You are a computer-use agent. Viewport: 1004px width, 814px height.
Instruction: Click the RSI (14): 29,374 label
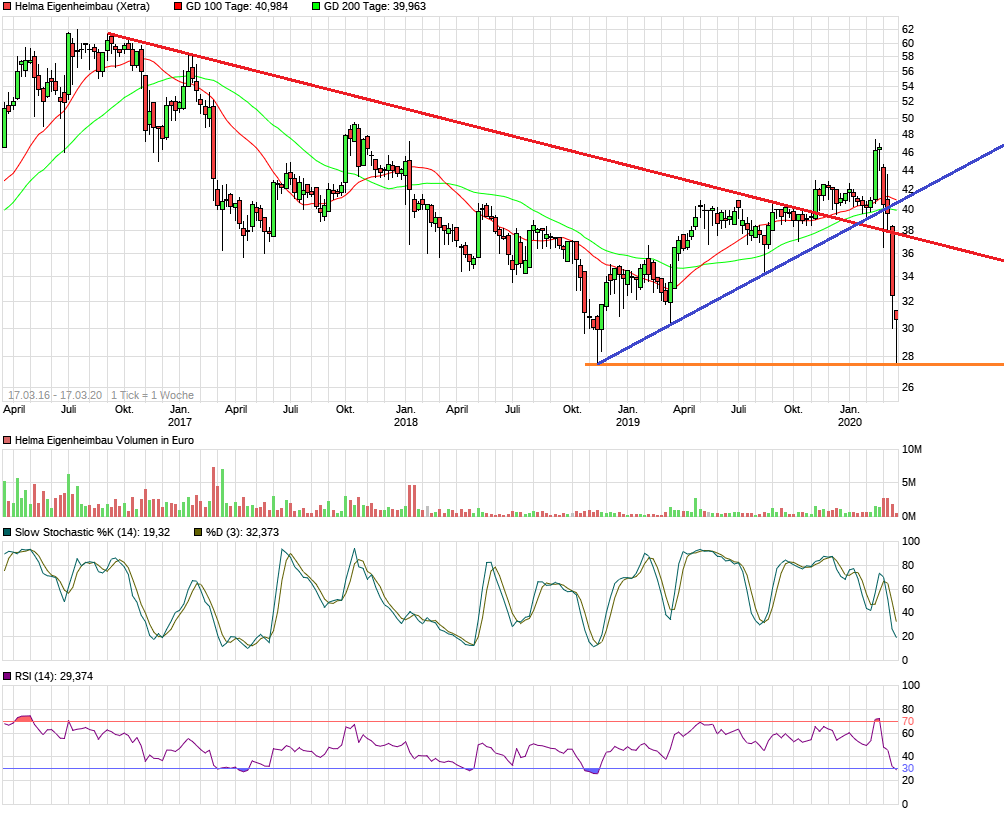pyautogui.click(x=54, y=676)
